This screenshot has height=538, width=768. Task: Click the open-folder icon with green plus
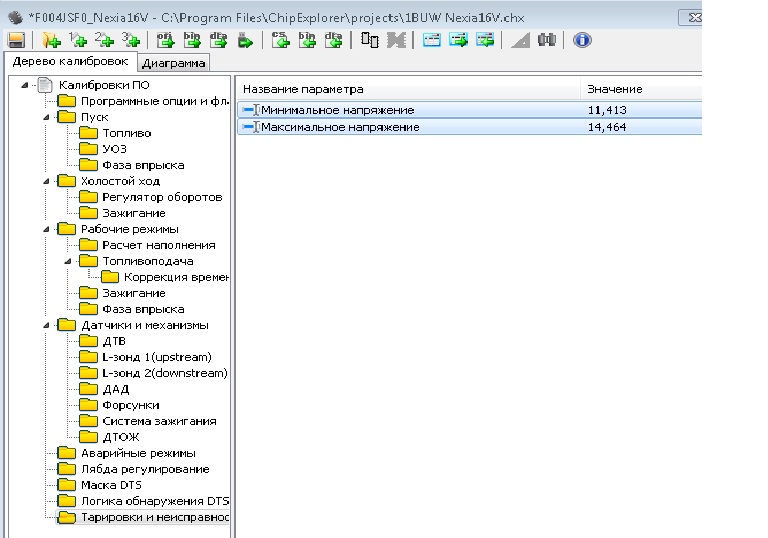51,41
